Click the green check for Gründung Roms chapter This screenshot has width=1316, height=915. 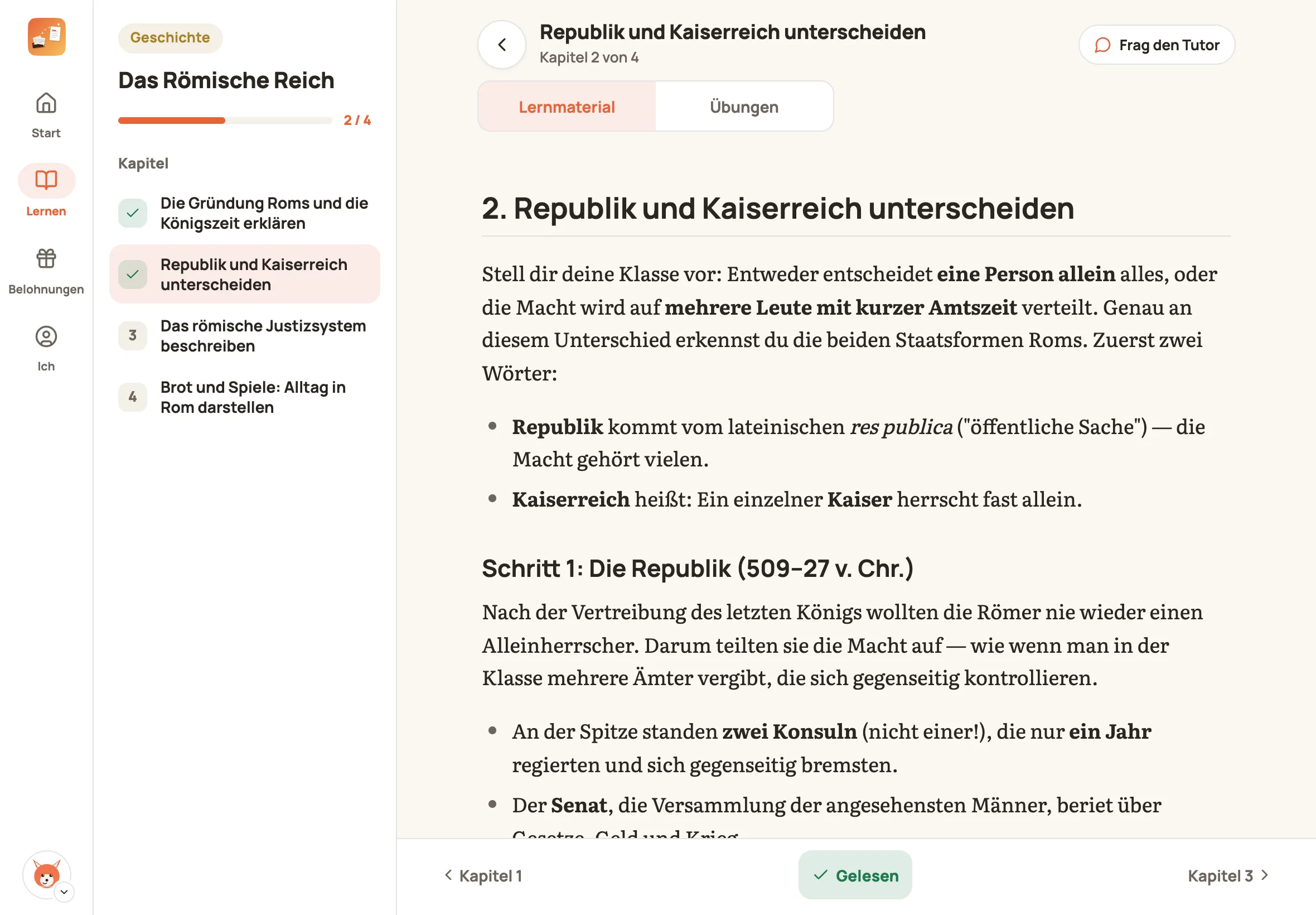click(x=132, y=213)
